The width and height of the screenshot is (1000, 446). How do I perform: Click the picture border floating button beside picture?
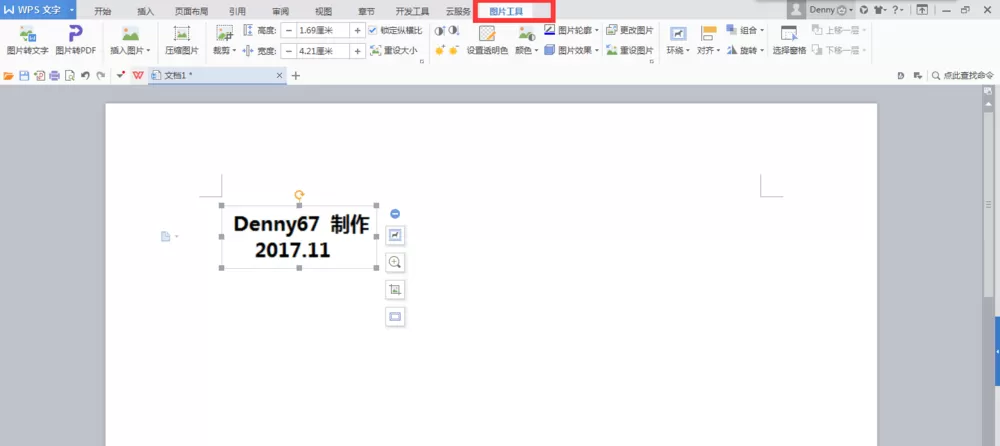[395, 316]
